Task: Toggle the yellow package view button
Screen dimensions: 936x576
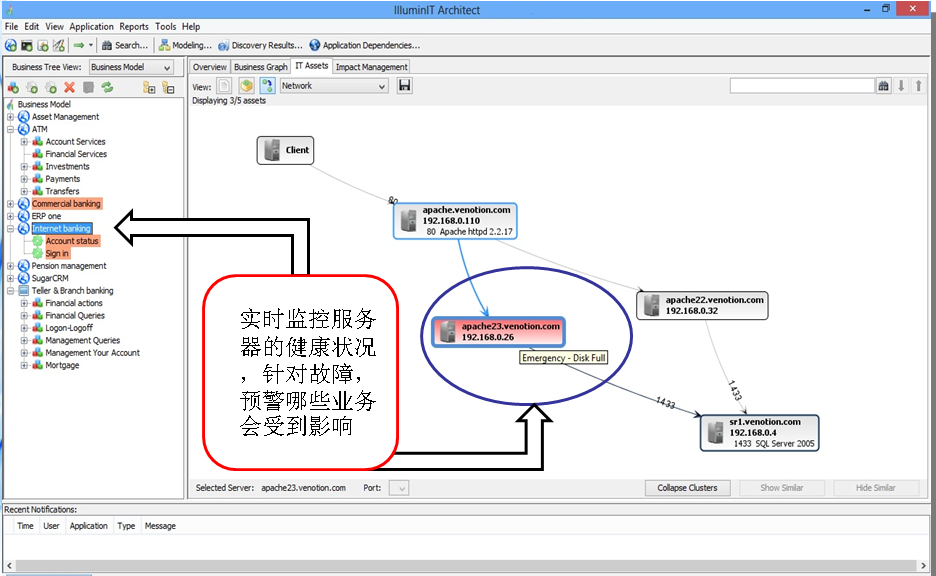Action: 246,86
